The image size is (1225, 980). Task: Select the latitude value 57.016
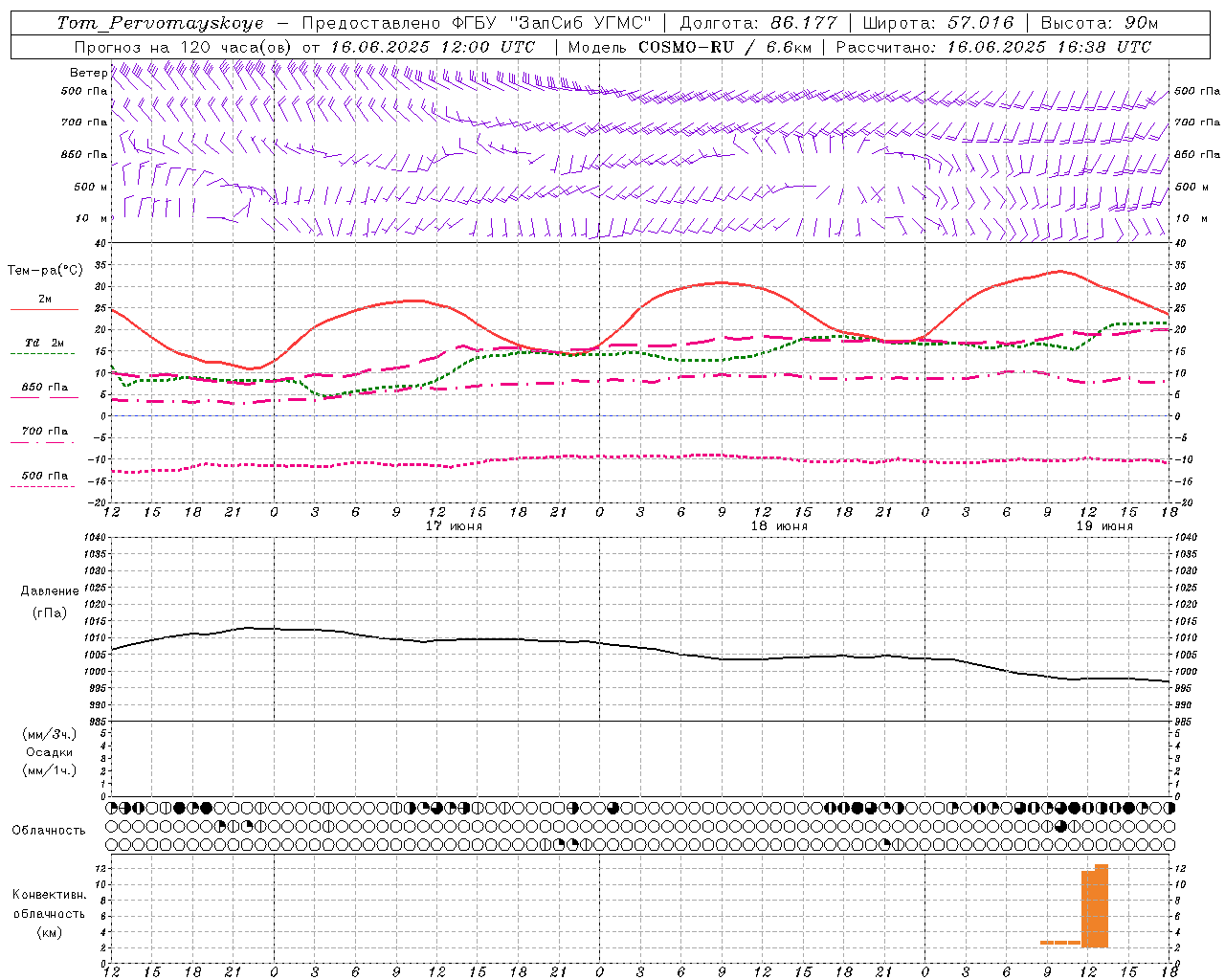(979, 23)
